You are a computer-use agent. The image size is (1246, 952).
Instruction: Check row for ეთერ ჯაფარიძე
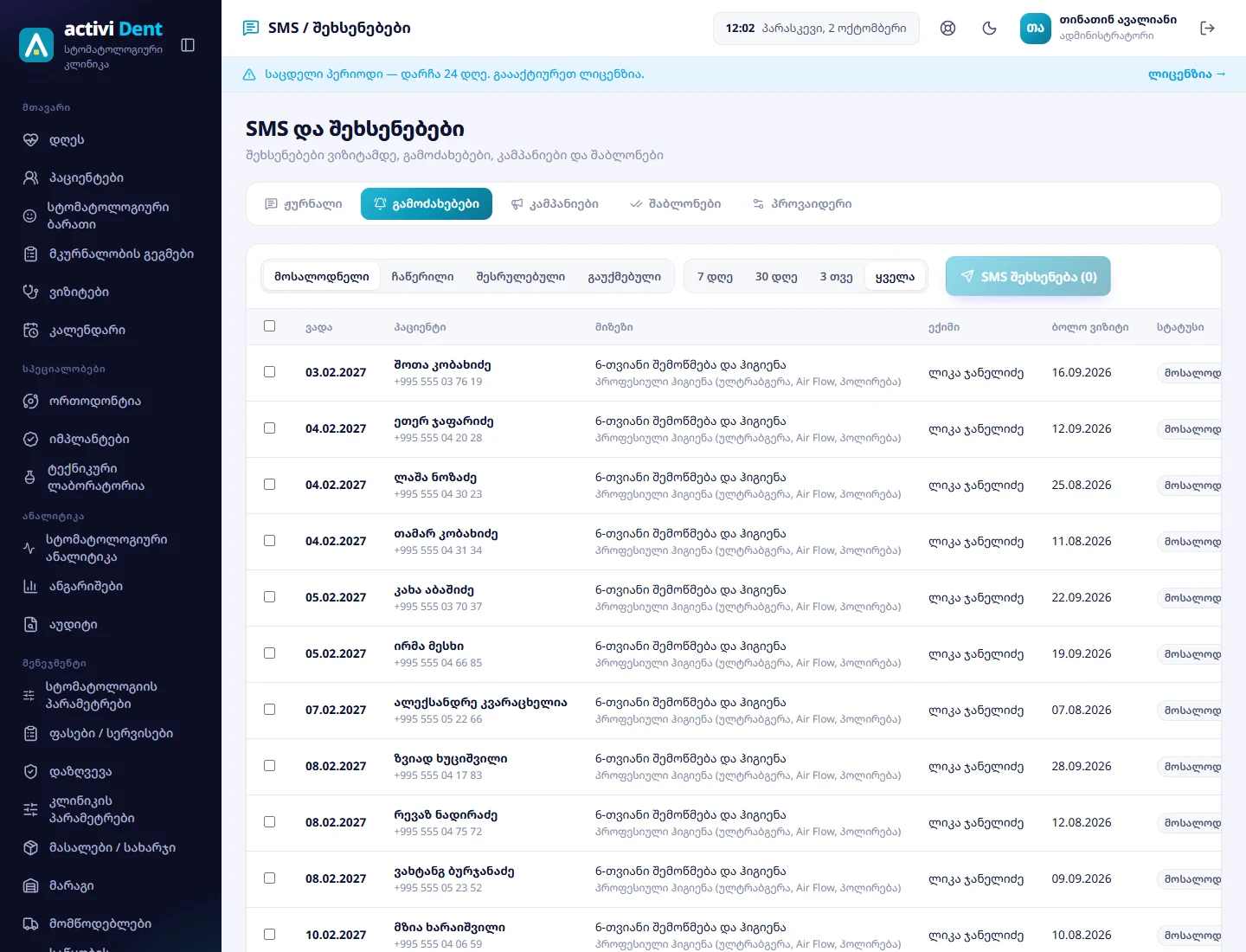pos(269,428)
